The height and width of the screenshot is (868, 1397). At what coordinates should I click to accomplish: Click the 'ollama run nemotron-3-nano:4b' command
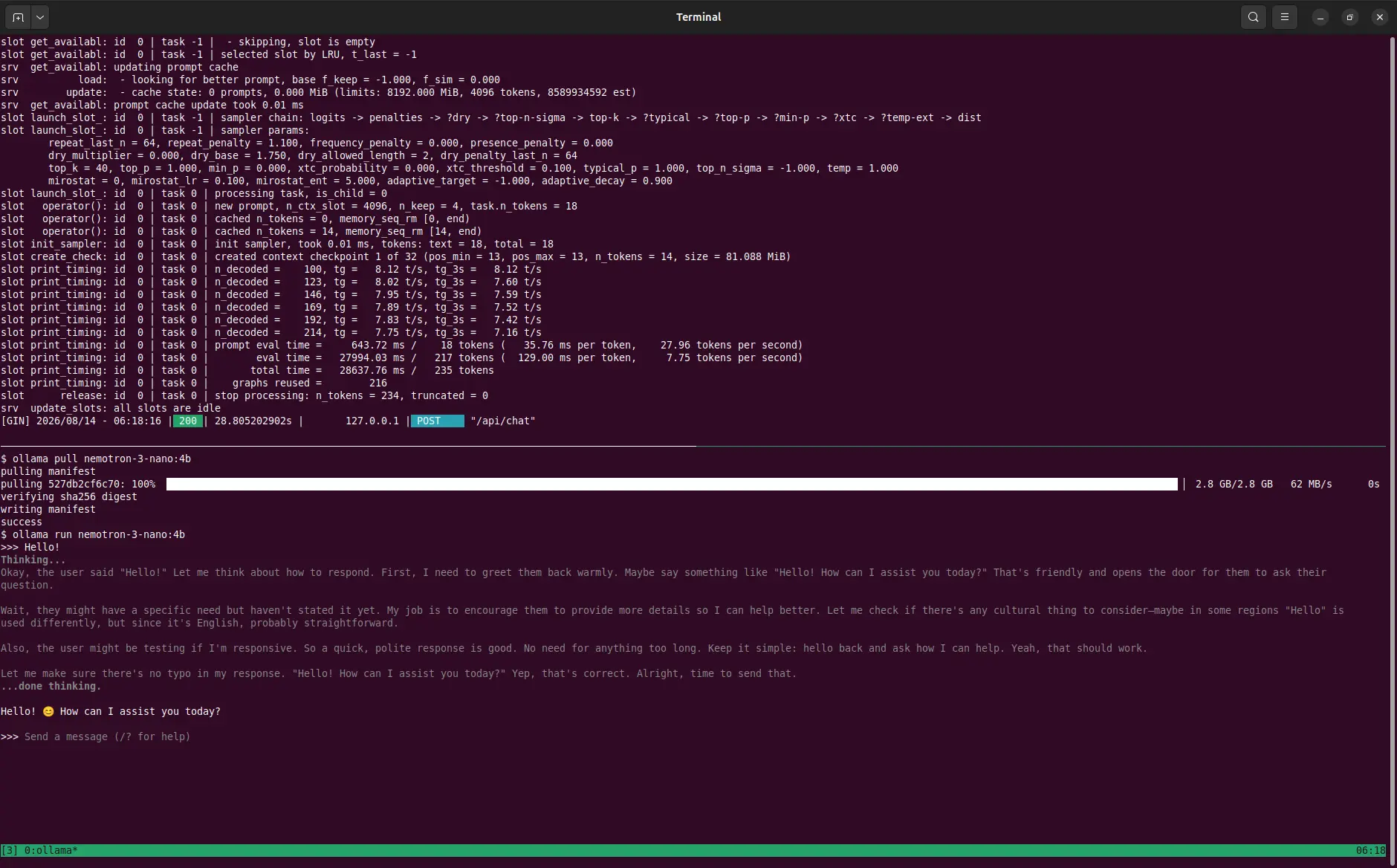[x=99, y=534]
